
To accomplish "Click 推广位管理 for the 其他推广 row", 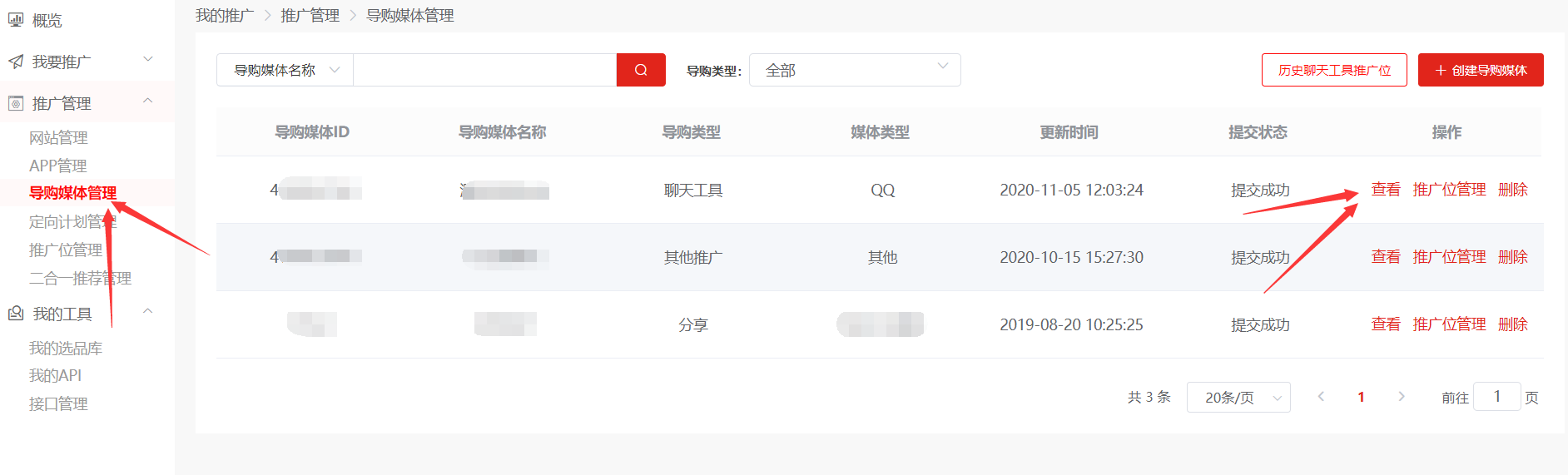I will click(1449, 257).
